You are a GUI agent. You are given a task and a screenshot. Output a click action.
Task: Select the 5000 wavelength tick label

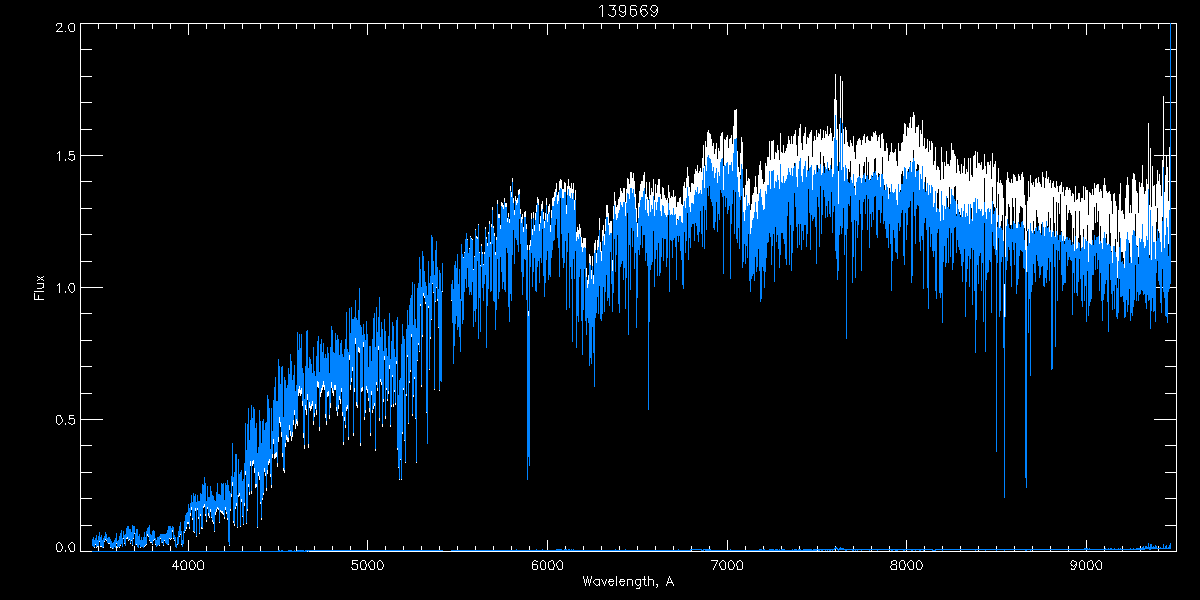pos(367,565)
